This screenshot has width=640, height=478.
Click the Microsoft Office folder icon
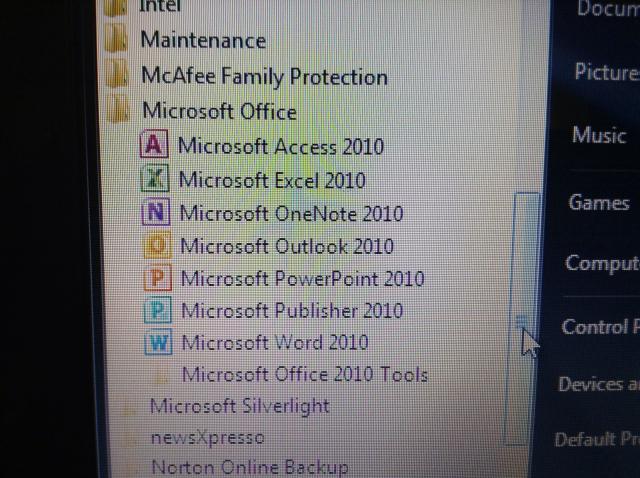pos(118,109)
